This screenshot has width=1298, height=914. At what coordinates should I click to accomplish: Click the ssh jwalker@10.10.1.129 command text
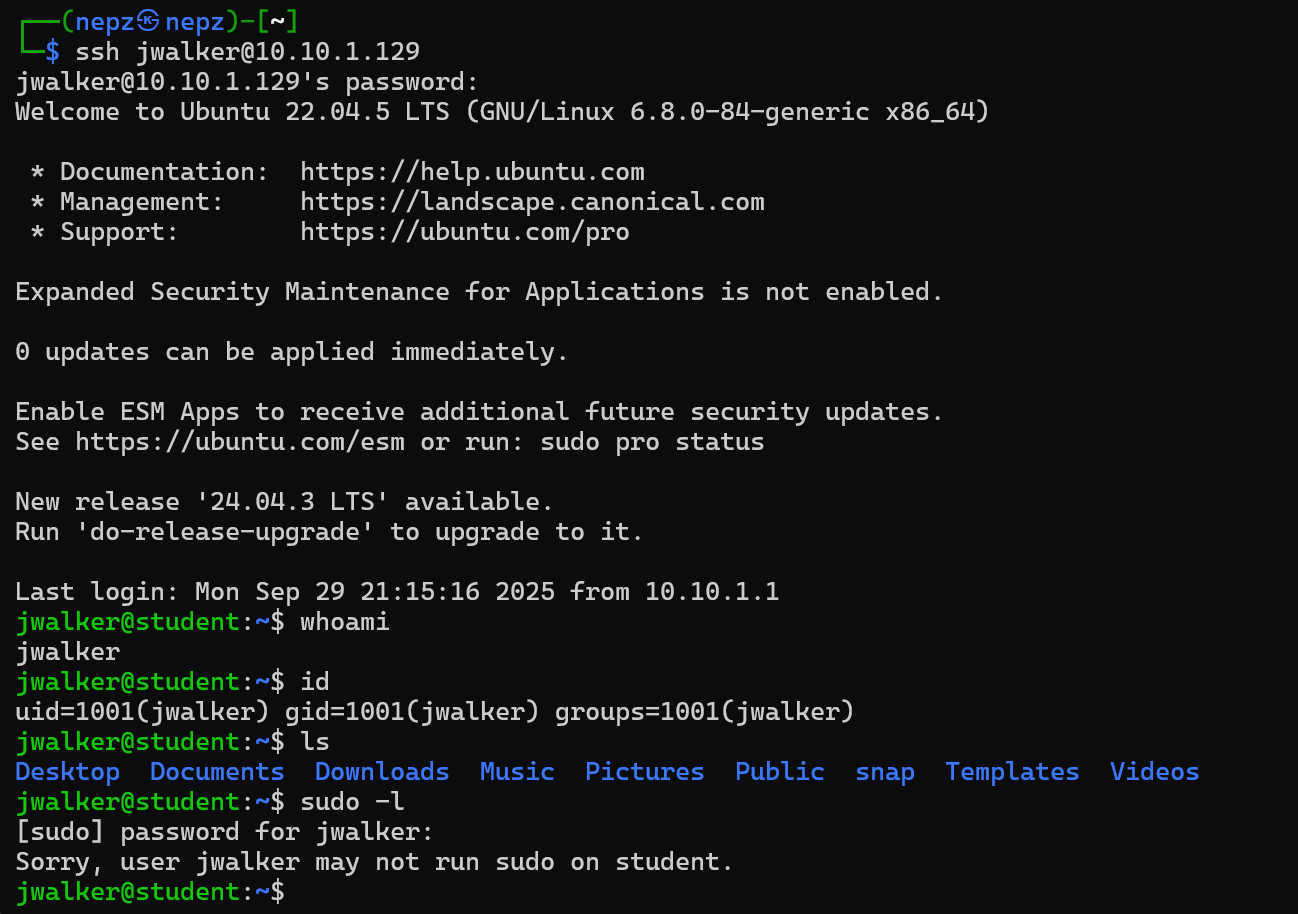pos(247,51)
